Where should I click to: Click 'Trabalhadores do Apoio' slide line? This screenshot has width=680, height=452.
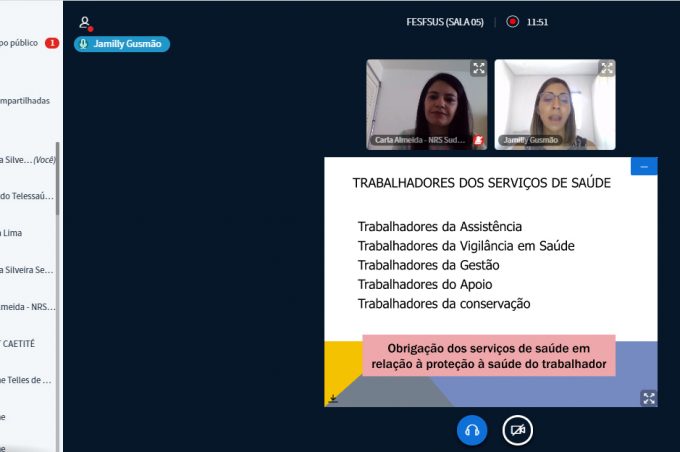(x=425, y=285)
